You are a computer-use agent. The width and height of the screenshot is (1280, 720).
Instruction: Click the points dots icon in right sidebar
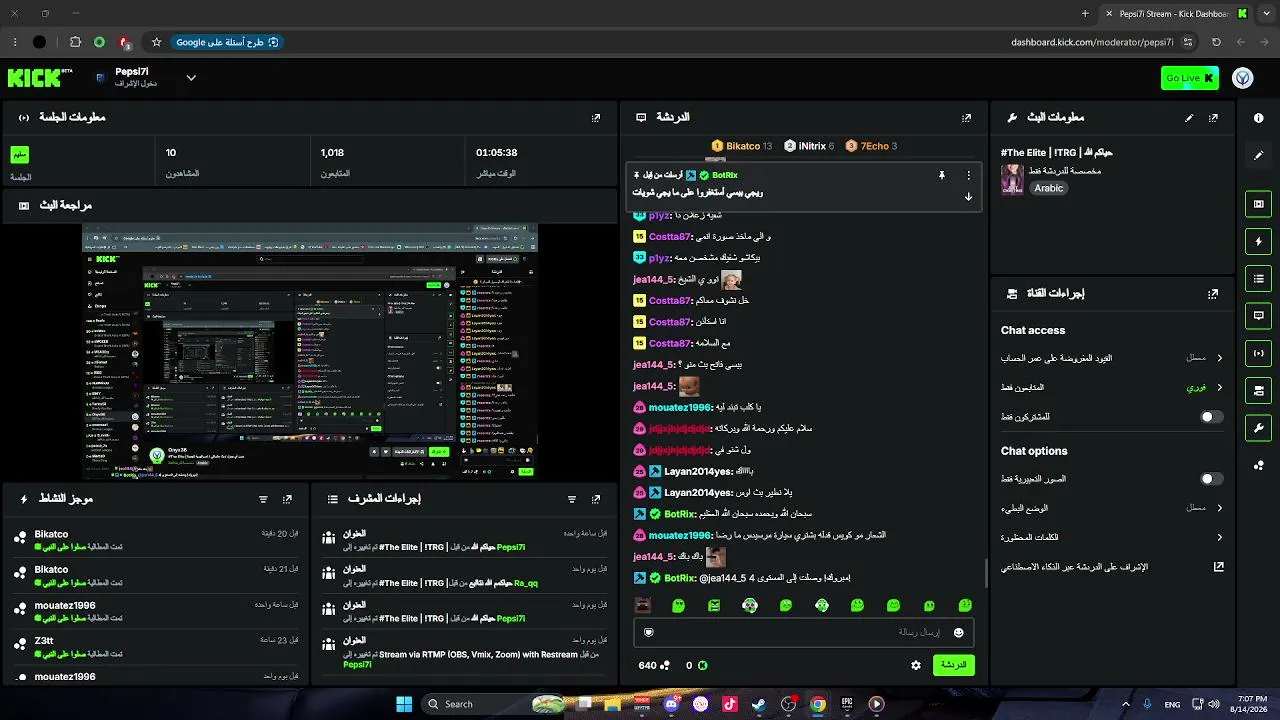(x=1258, y=465)
